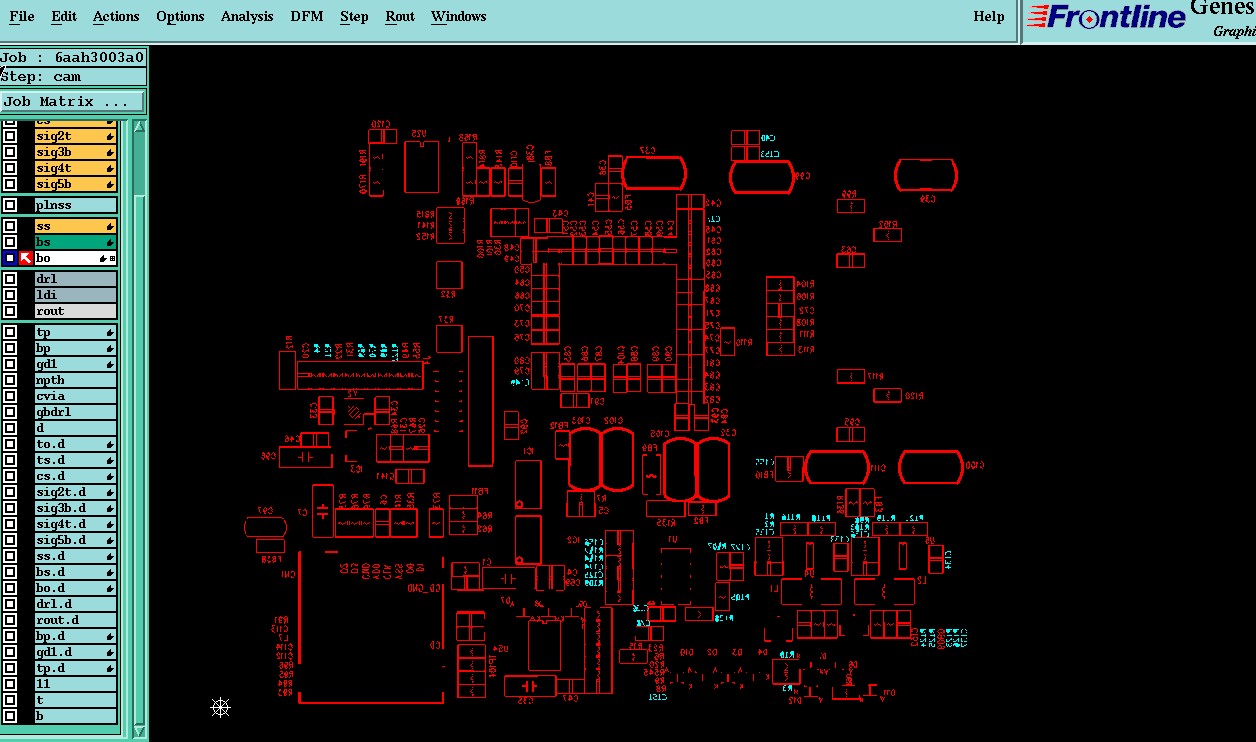Image resolution: width=1256 pixels, height=742 pixels.
Task: Click the hand marker icon on bp row
Action: (110, 348)
